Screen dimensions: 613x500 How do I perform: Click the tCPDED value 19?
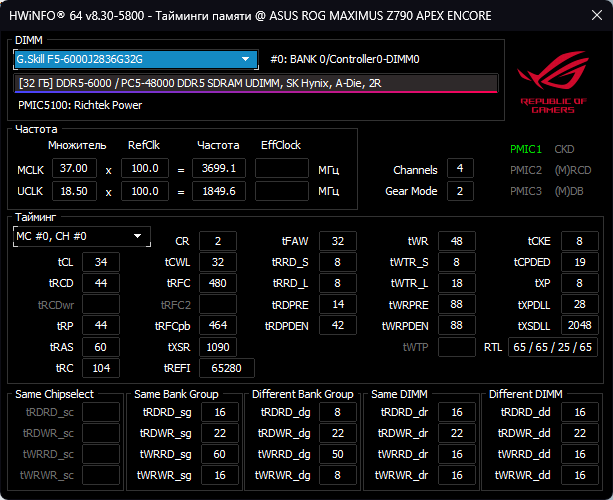tap(580, 262)
